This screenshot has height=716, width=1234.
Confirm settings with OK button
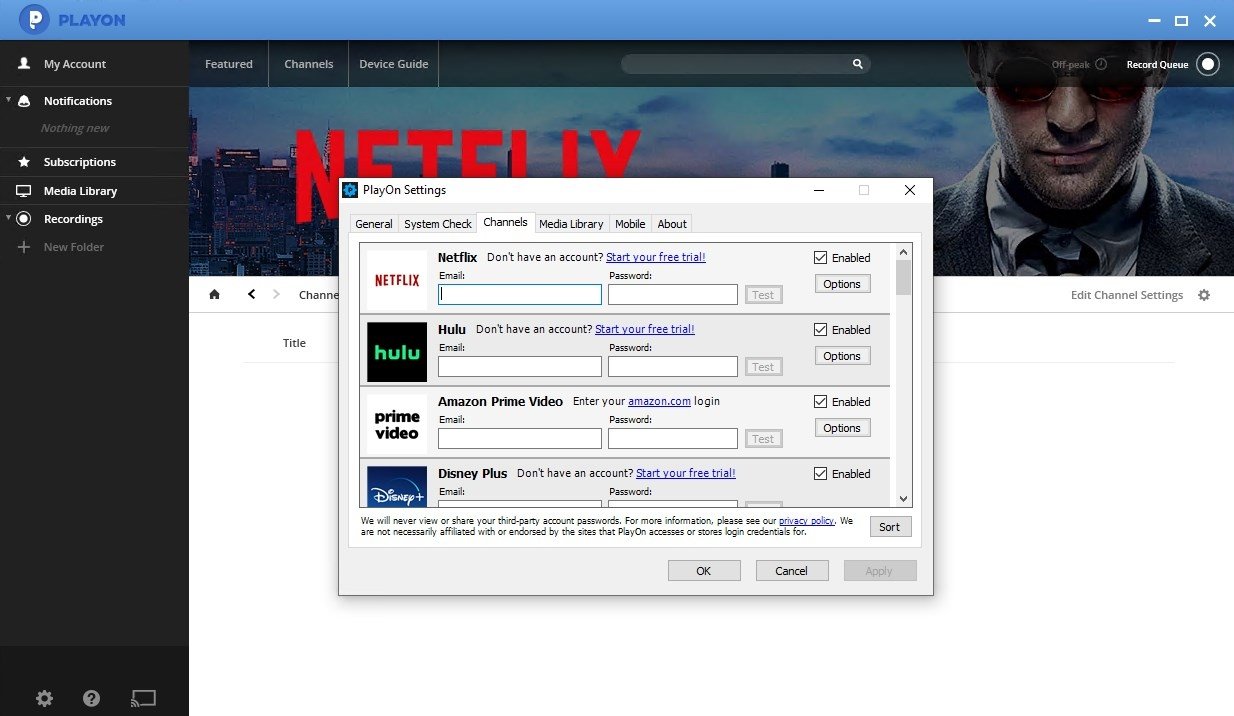pos(704,571)
